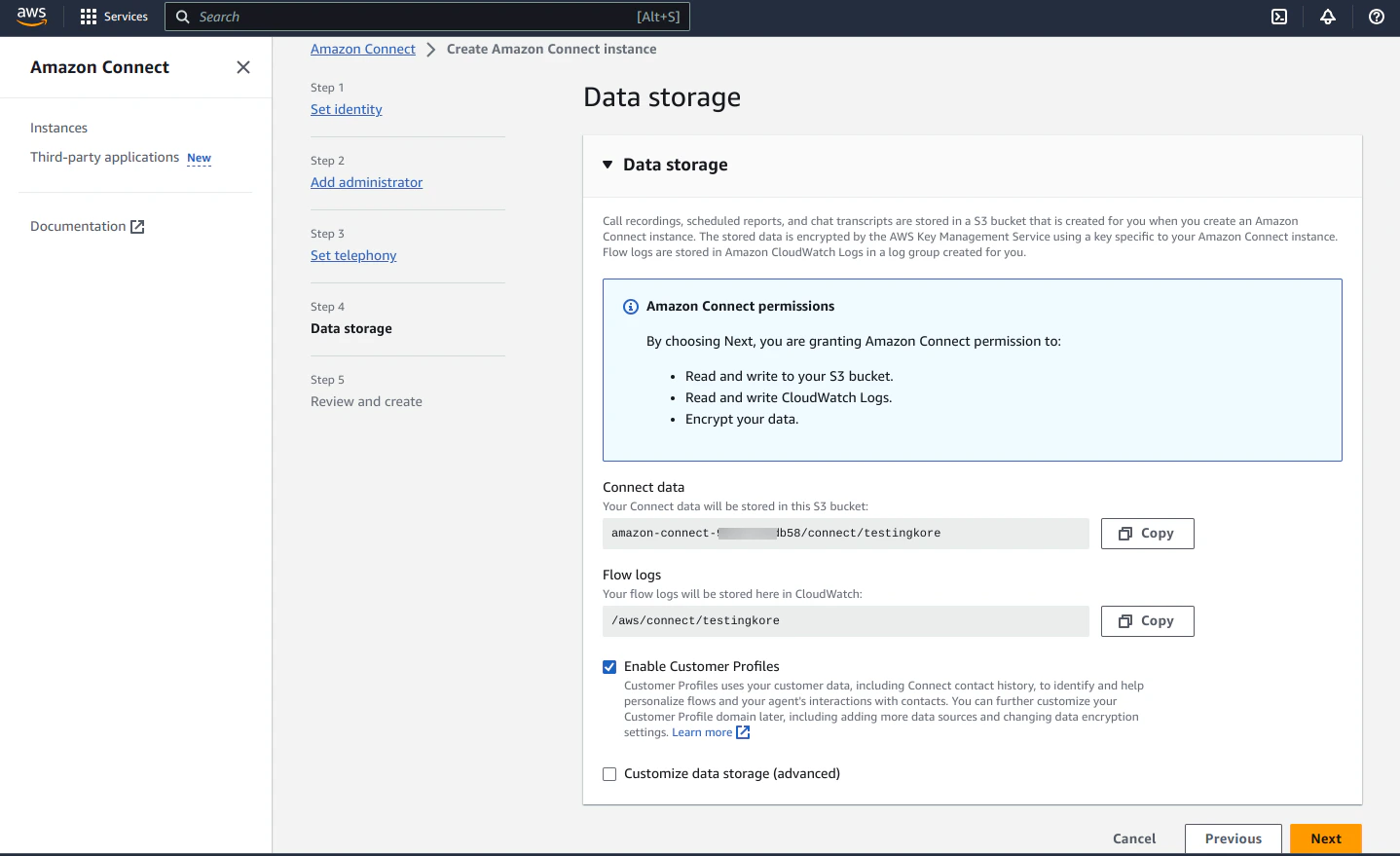Launch AWS CloudShell from the top bar
Viewport: 1400px width, 856px height.
point(1278,17)
